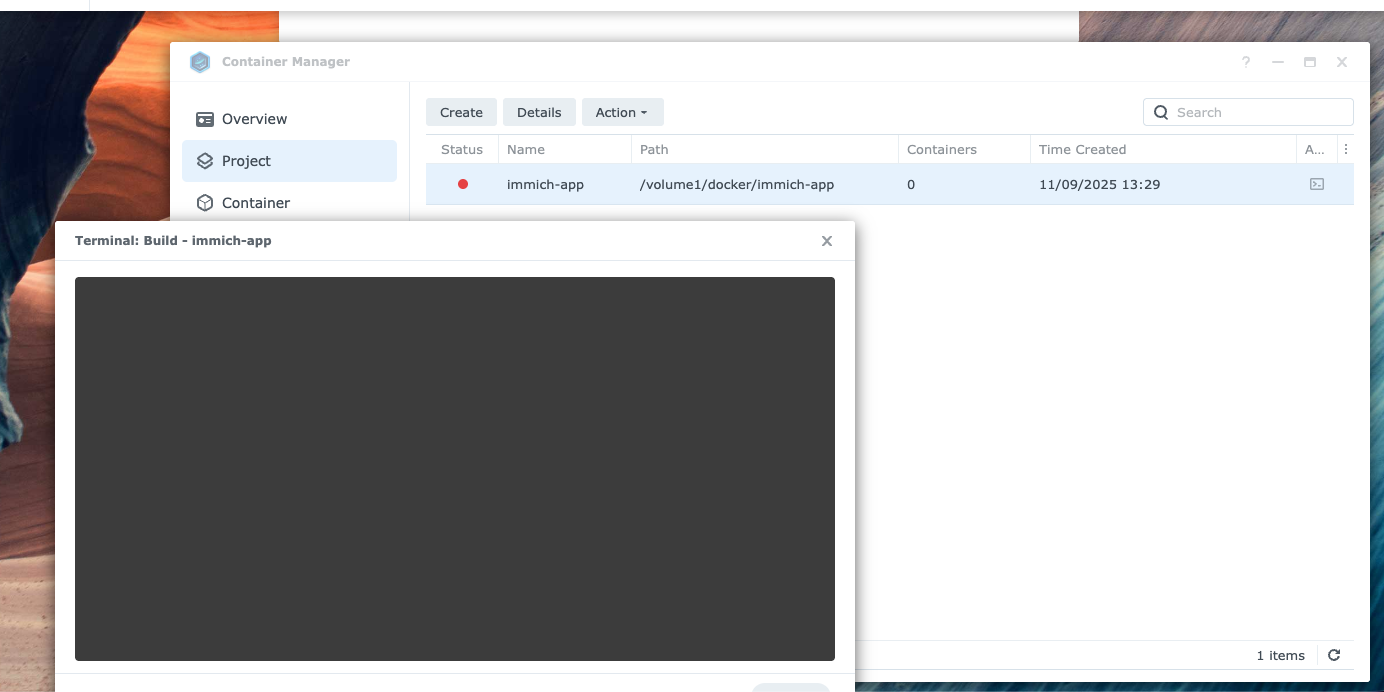Click the Container Manager app logo icon
Screen dimensions: 1384x692
[x=200, y=62]
